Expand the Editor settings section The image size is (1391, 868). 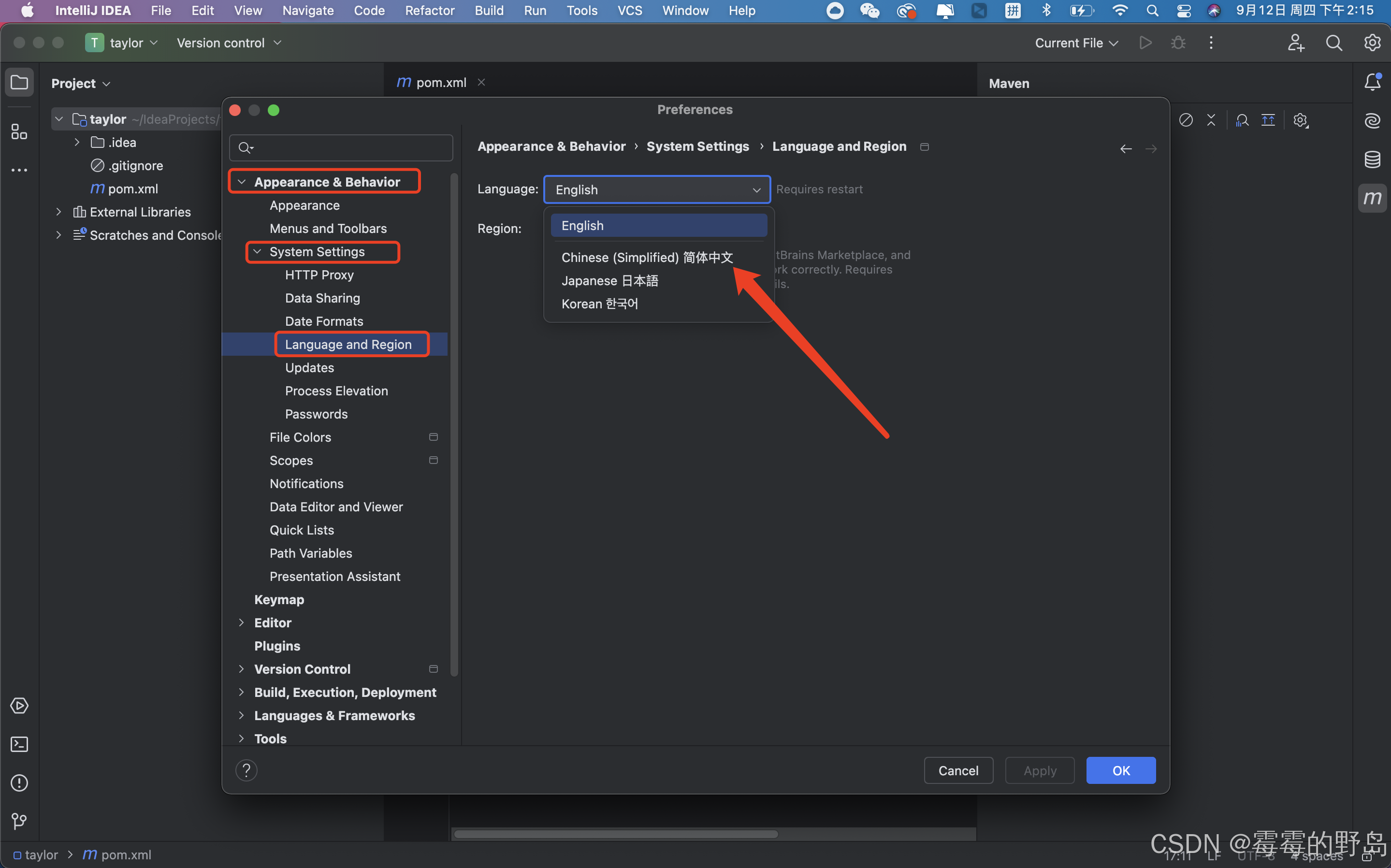[x=241, y=622]
